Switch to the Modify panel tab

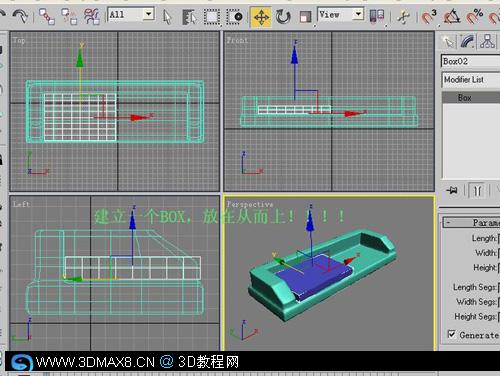coord(468,42)
